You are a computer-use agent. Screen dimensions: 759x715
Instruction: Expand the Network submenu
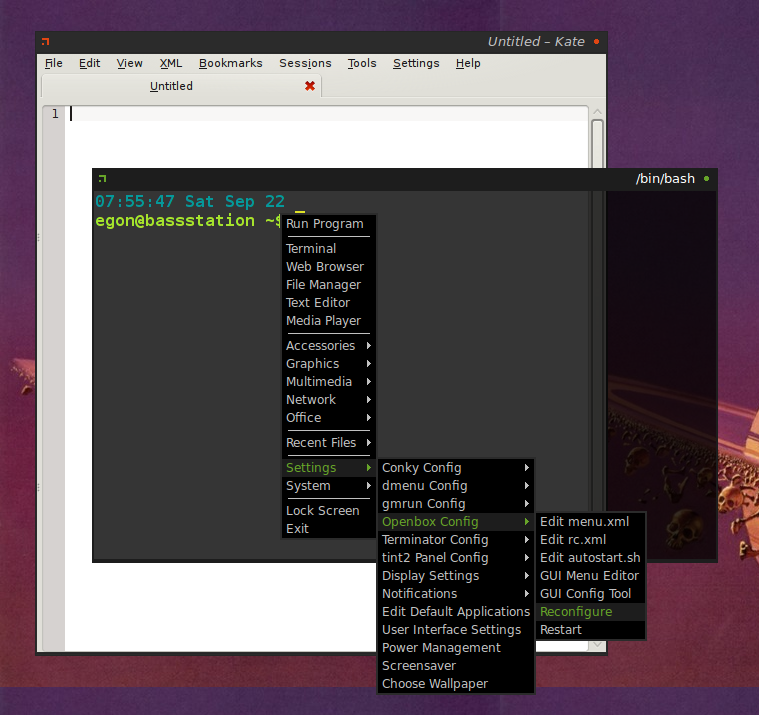328,399
